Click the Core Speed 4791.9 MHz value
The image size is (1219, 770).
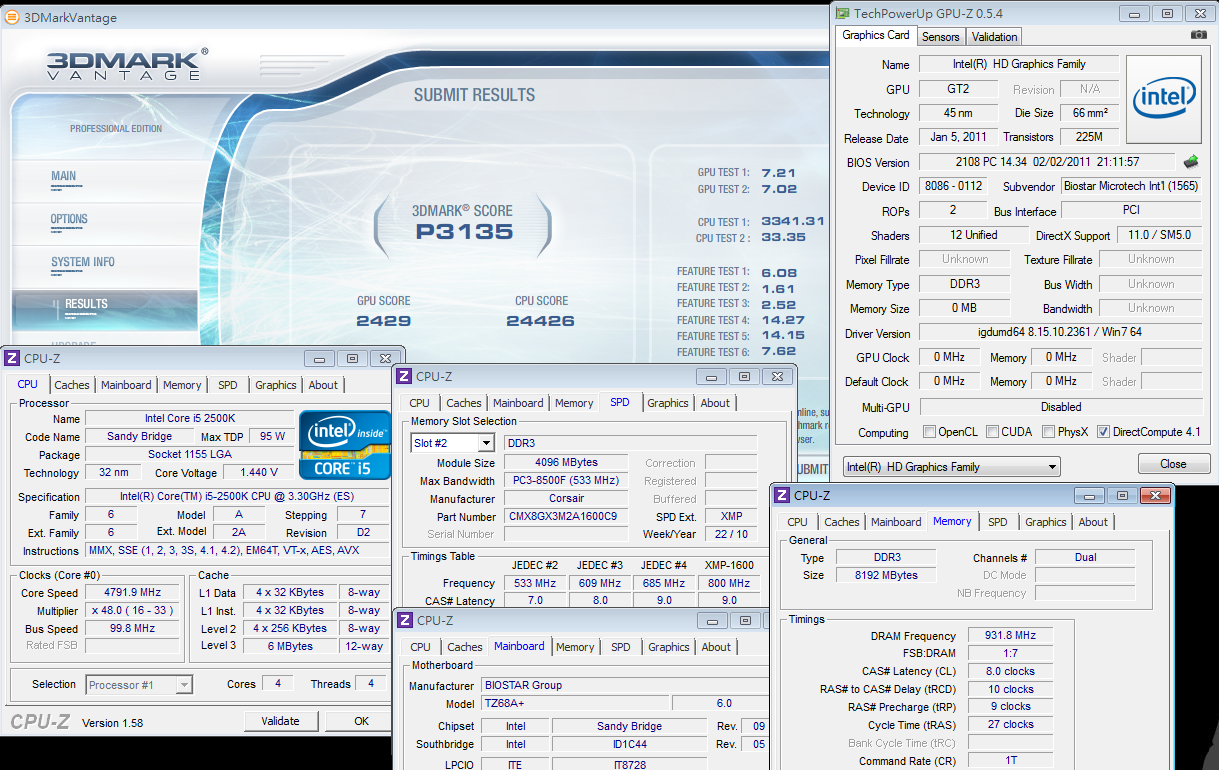click(132, 593)
